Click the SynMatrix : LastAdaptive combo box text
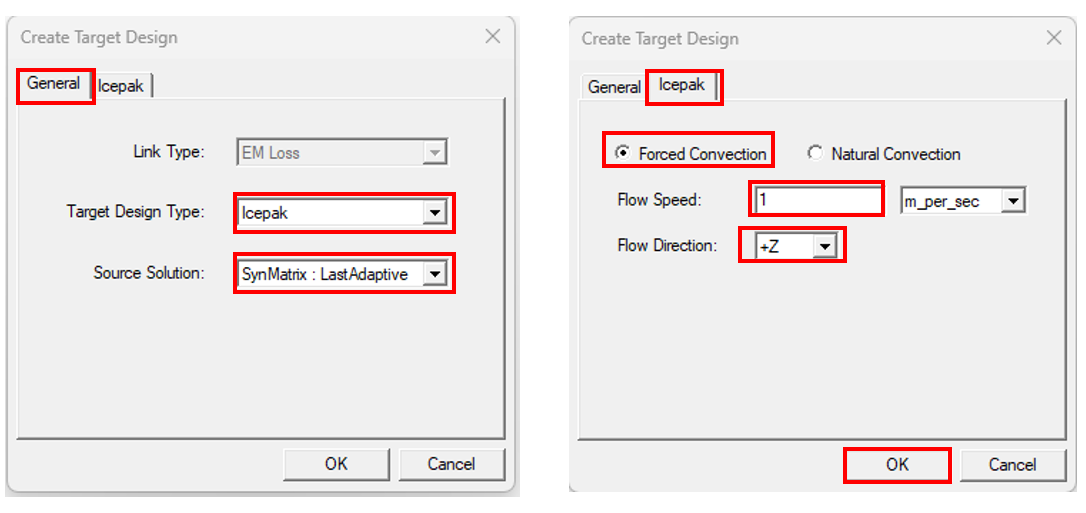The image size is (1086, 513). pos(324,274)
